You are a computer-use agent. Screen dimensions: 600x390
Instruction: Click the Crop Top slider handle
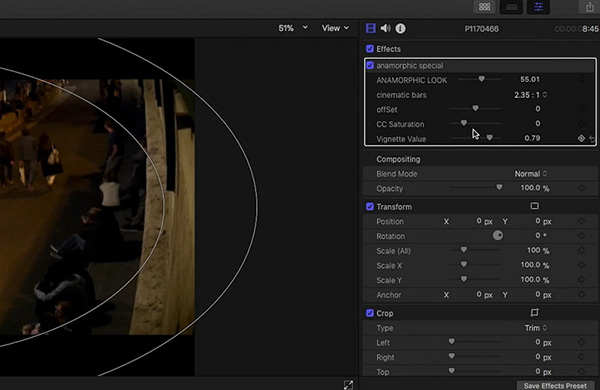point(452,370)
